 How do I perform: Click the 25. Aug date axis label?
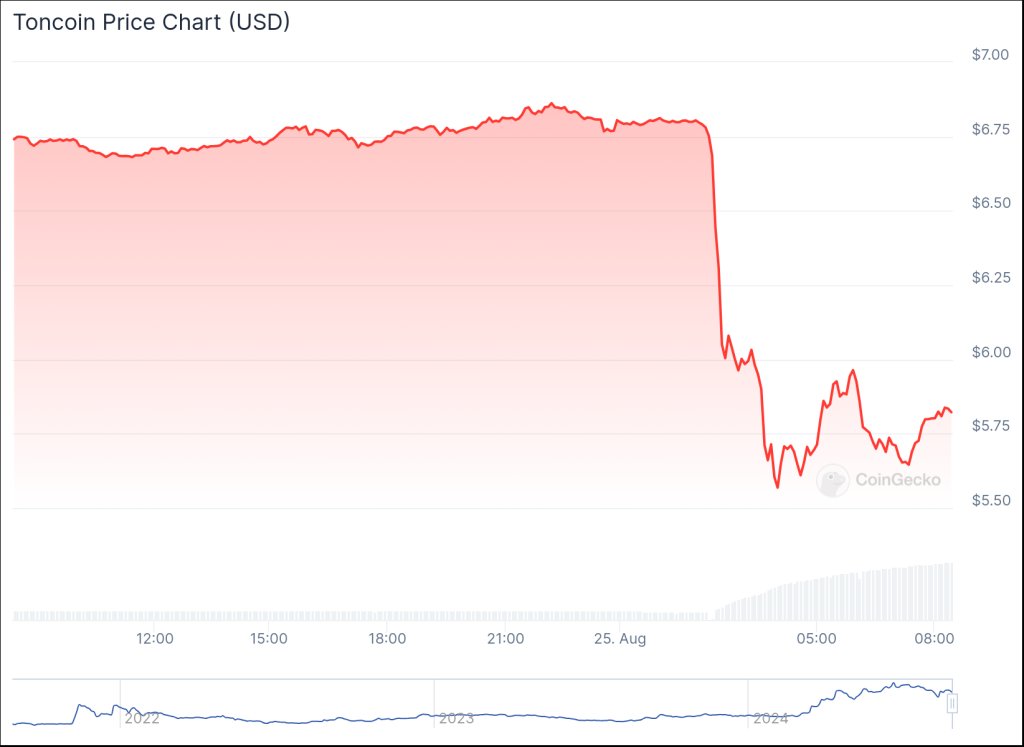tap(619, 638)
